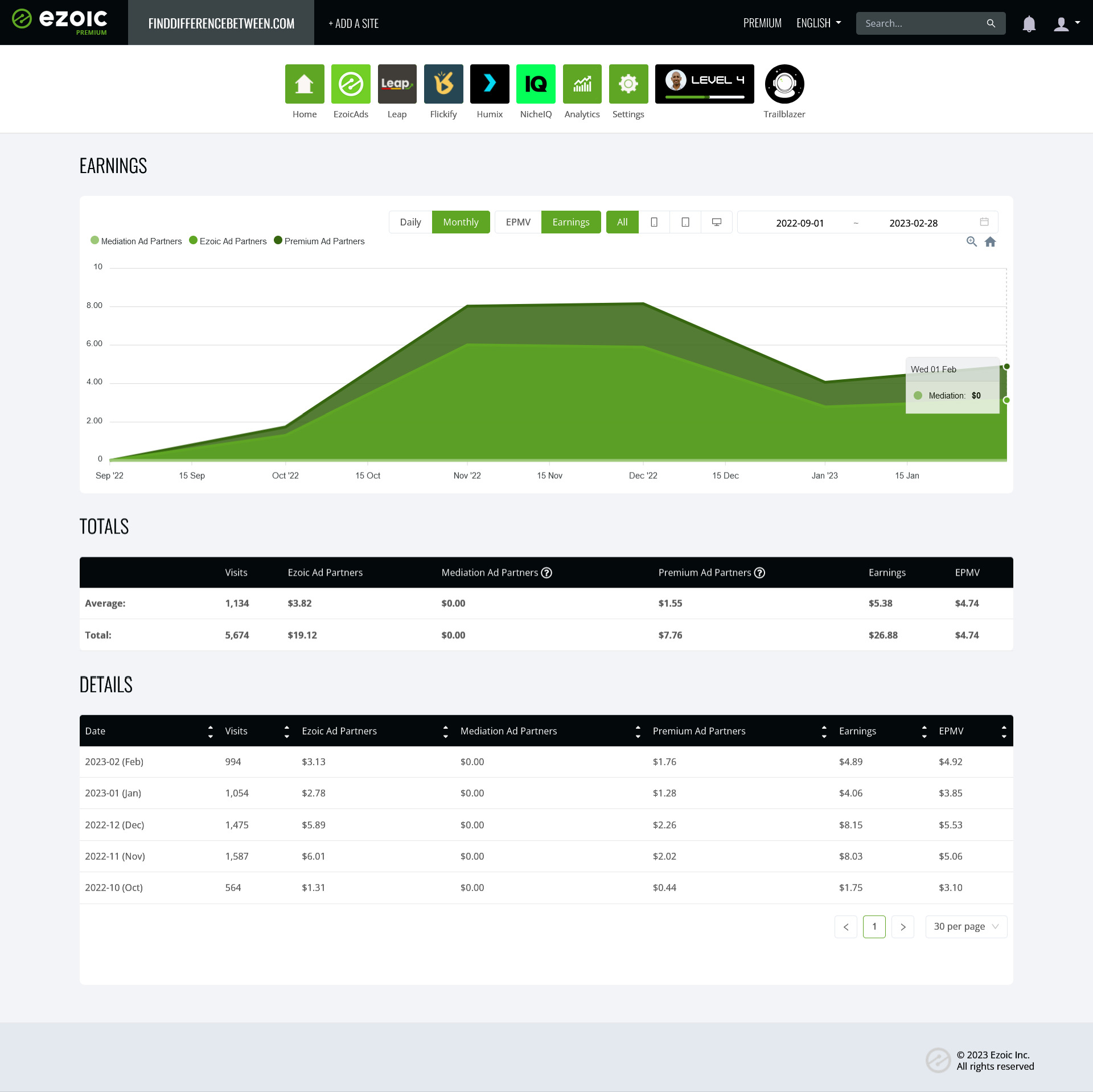Open the Trailblazer astronaut icon
The height and width of the screenshot is (1092, 1093).
[784, 84]
